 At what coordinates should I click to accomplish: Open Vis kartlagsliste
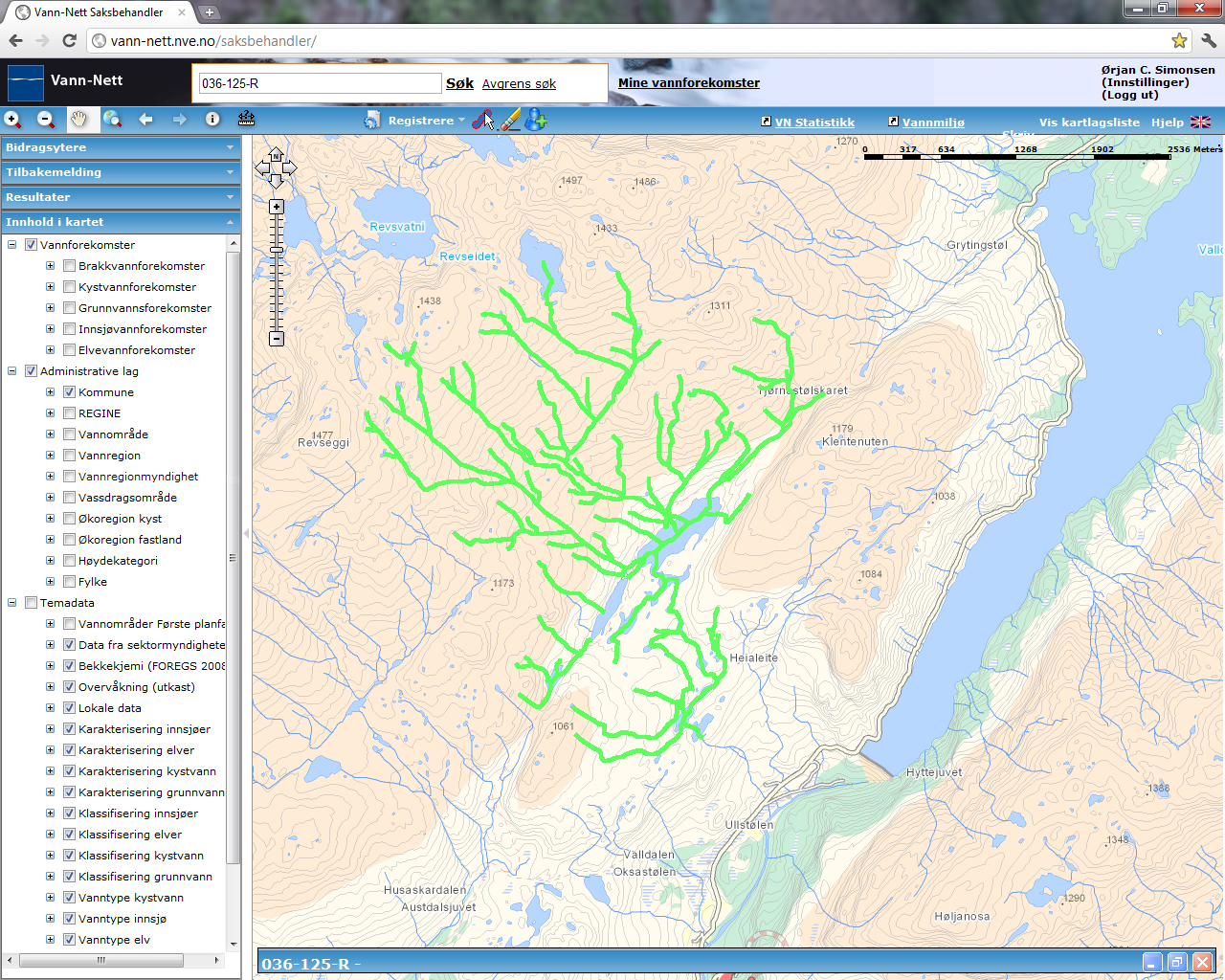(1089, 122)
